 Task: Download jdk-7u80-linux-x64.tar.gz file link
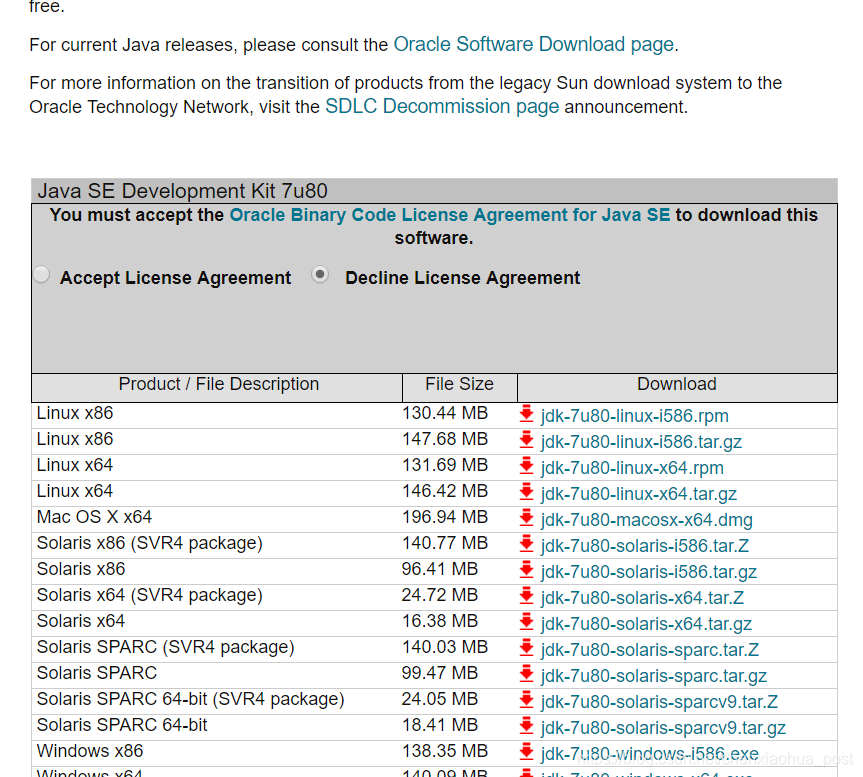coord(639,494)
